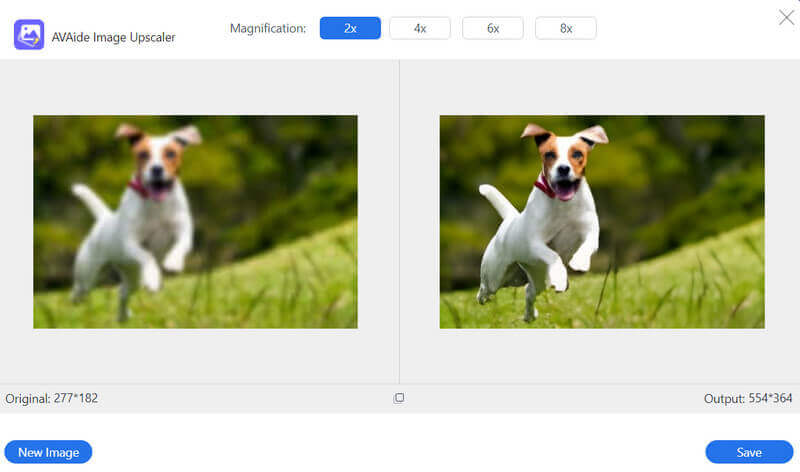
Task: Save the upscaled image
Action: (x=749, y=452)
